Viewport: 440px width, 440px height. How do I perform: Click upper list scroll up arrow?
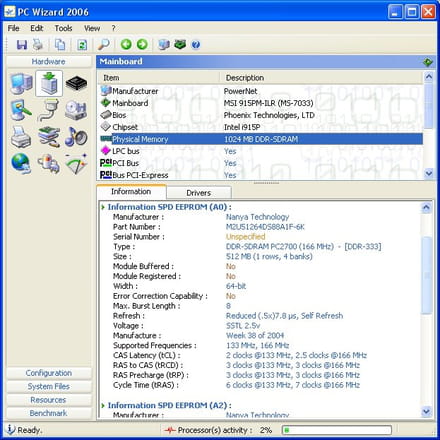click(x=429, y=77)
